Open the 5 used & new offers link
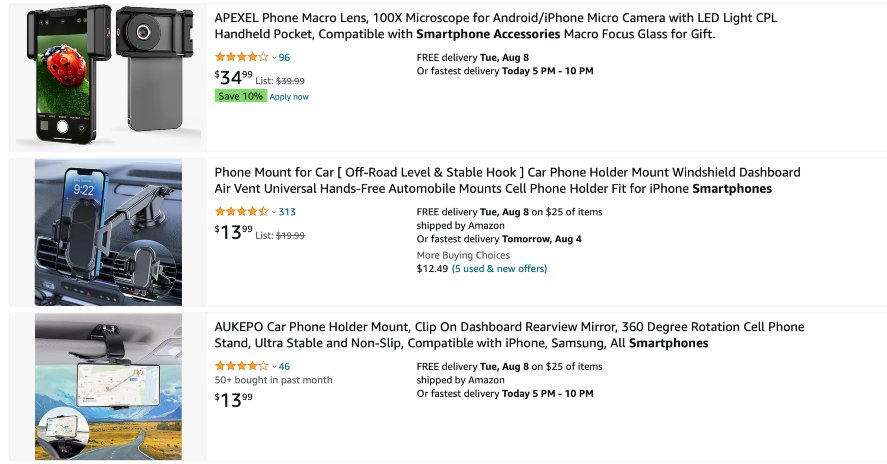The image size is (887, 464). coord(499,268)
